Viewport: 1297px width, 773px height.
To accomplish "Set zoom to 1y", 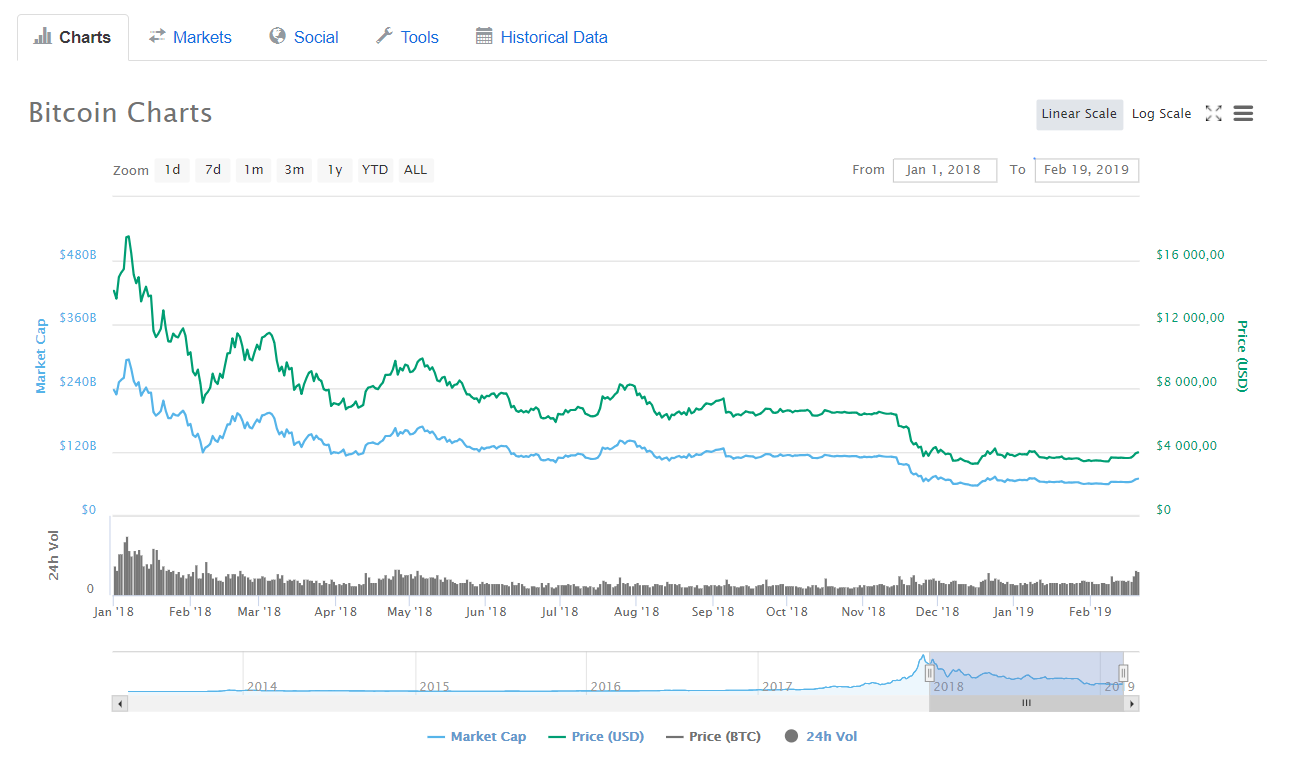I will pos(335,170).
